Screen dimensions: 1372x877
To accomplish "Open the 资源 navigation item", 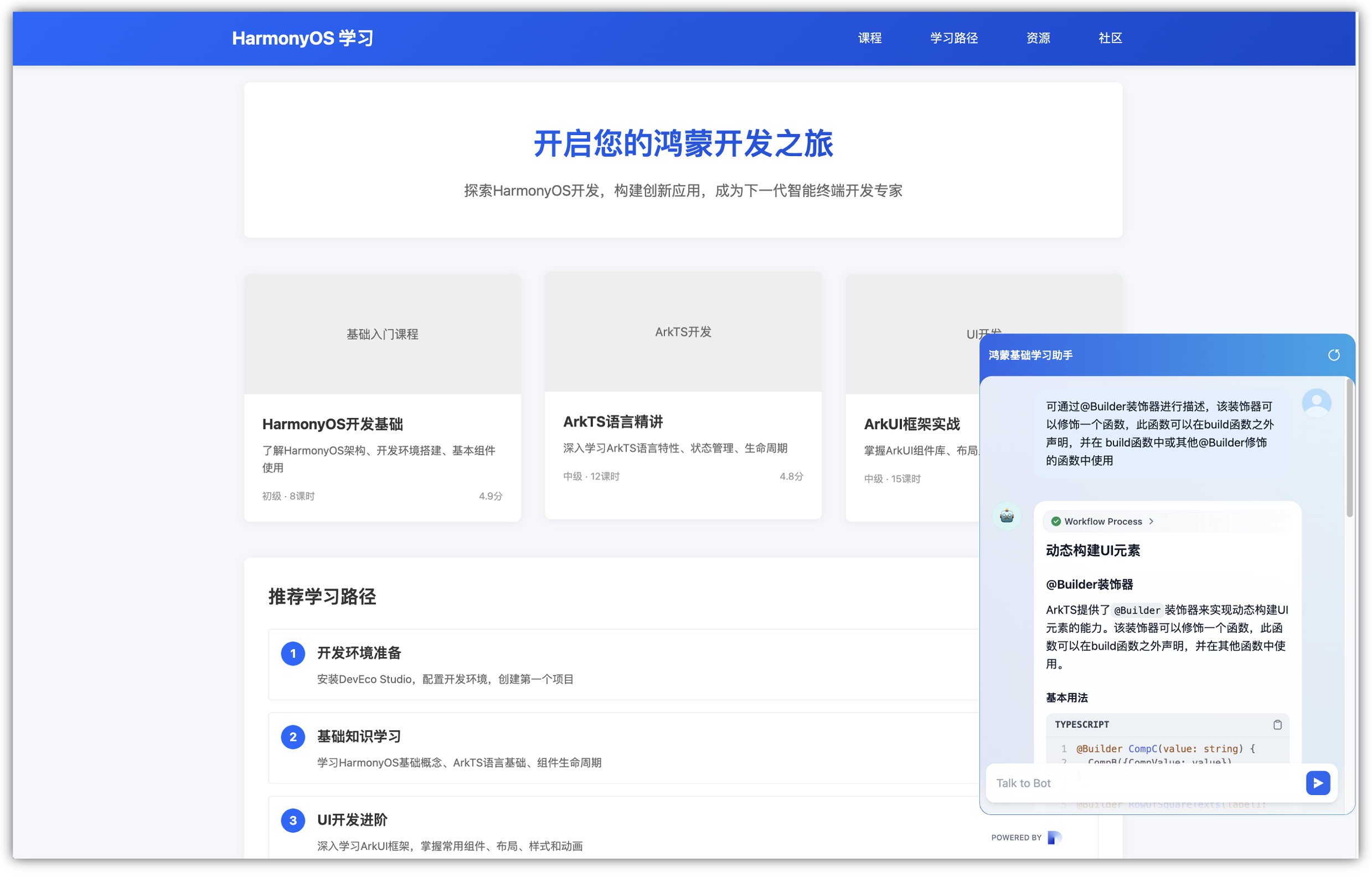I will tap(1038, 38).
